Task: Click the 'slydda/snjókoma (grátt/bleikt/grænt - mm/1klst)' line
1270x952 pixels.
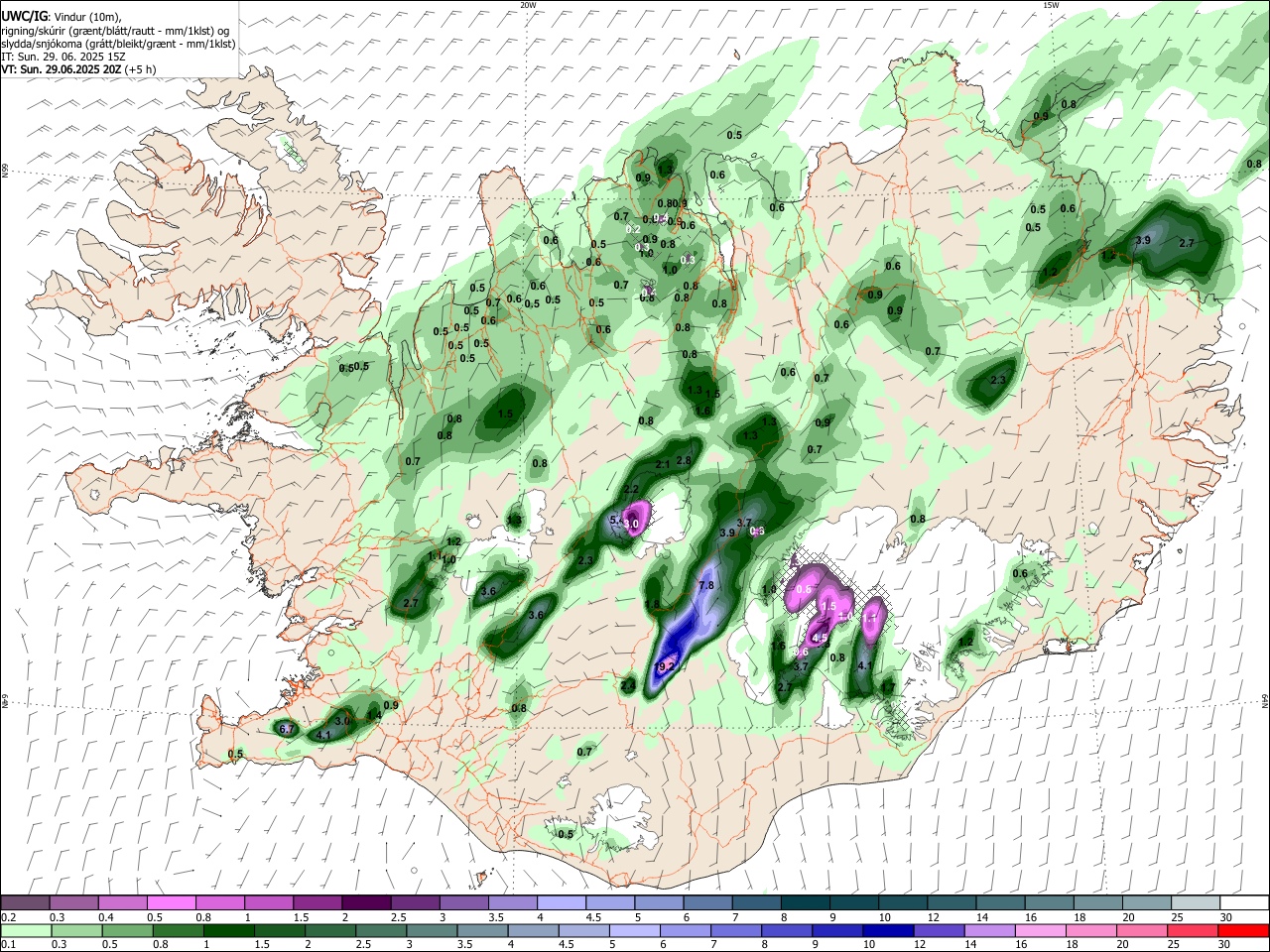Action: pos(118,44)
